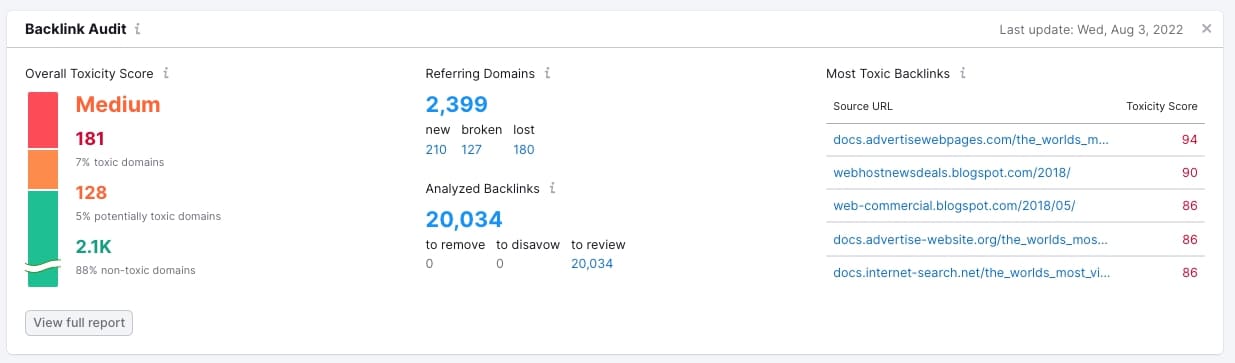Click the red toxic segment of toxicity bar

(x=43, y=120)
